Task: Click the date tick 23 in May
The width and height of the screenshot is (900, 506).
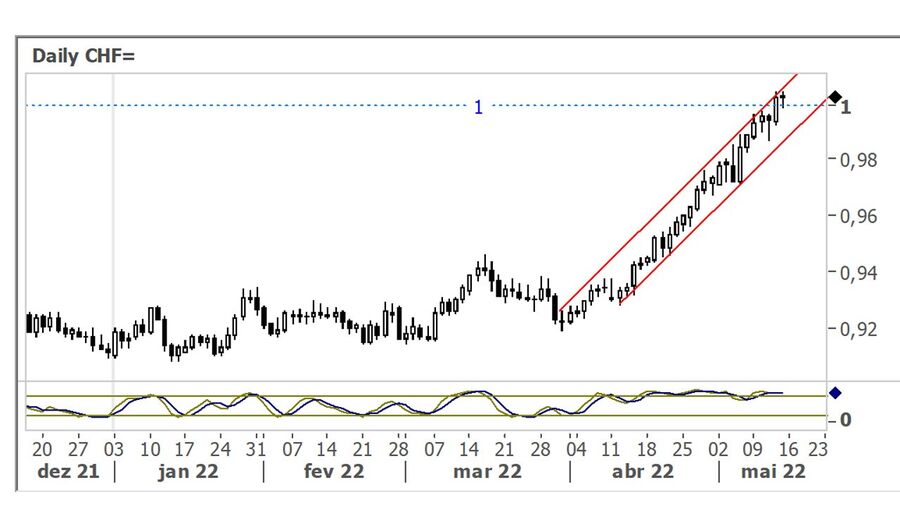Action: pos(817,449)
